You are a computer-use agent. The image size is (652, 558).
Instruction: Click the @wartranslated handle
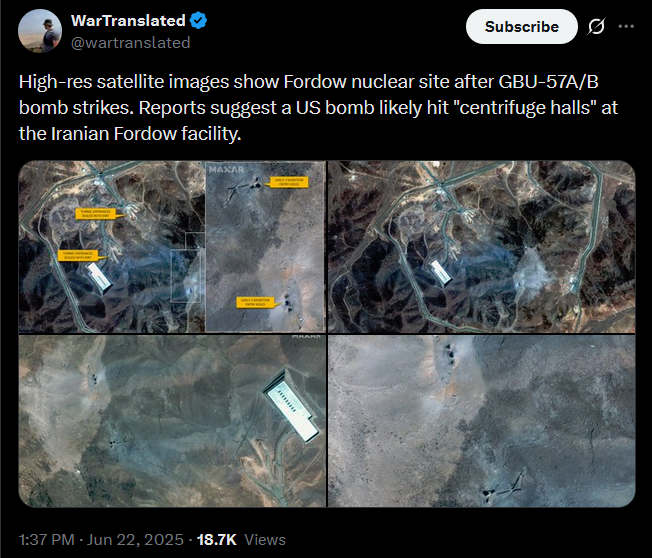131,43
